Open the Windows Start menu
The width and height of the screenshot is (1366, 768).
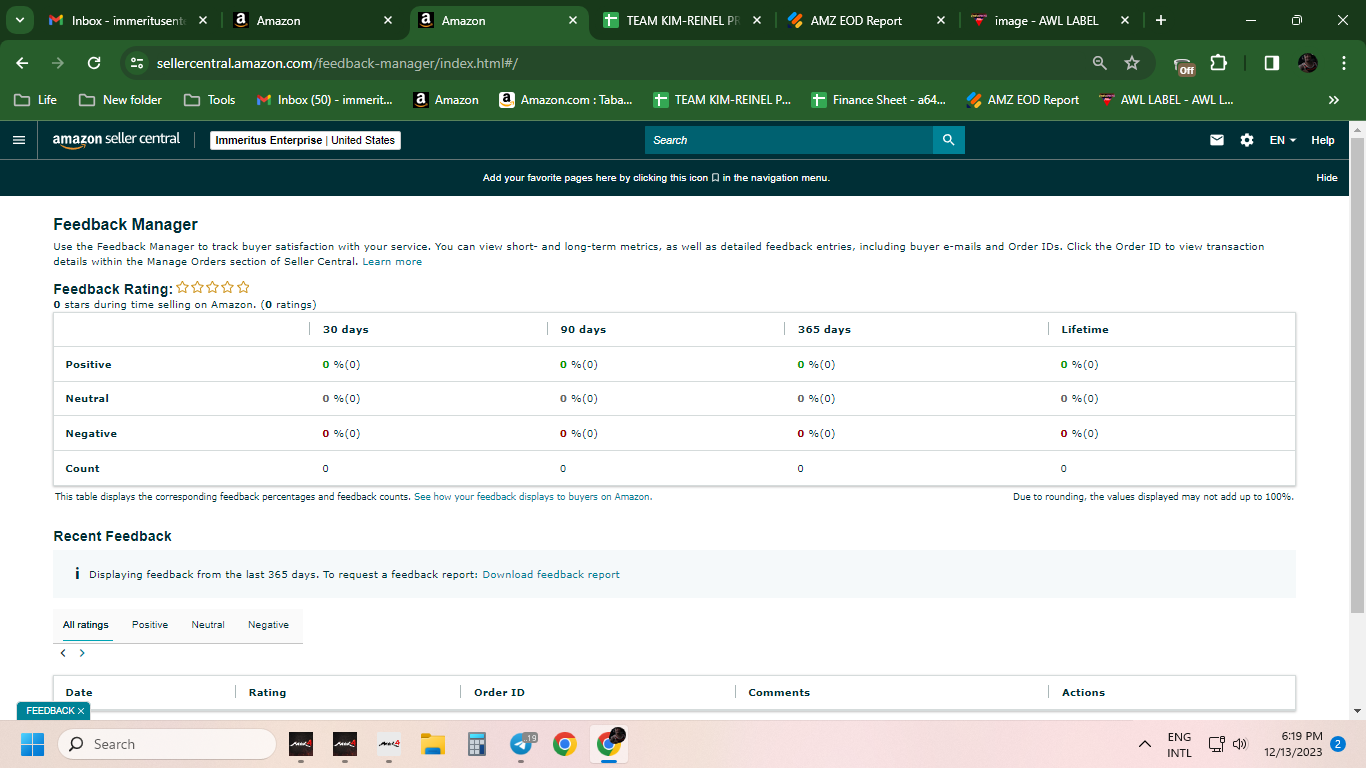(33, 744)
